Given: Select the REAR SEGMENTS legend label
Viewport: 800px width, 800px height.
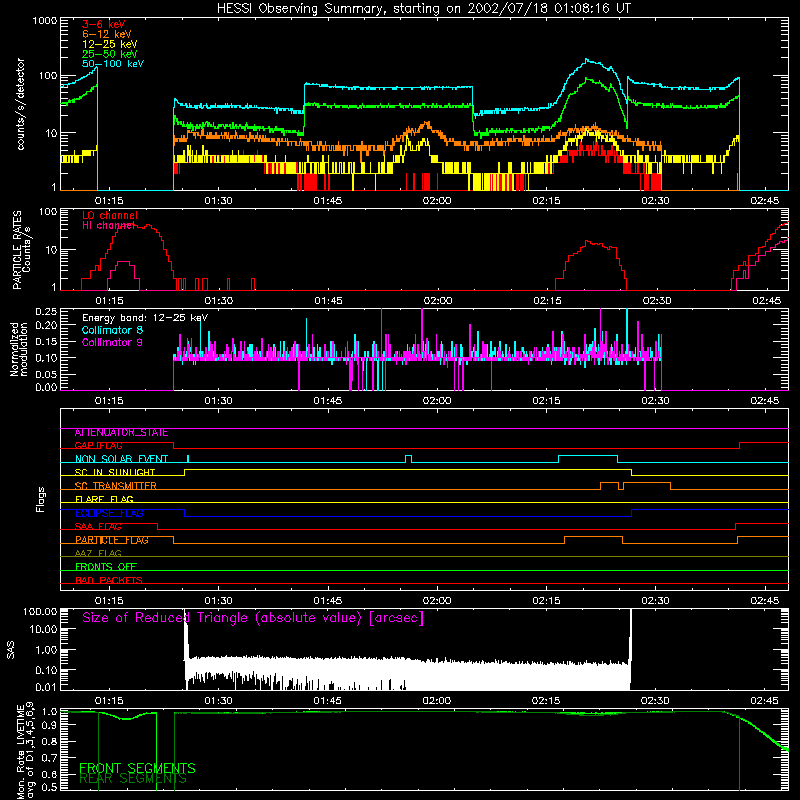Looking at the screenshot, I should point(133,779).
